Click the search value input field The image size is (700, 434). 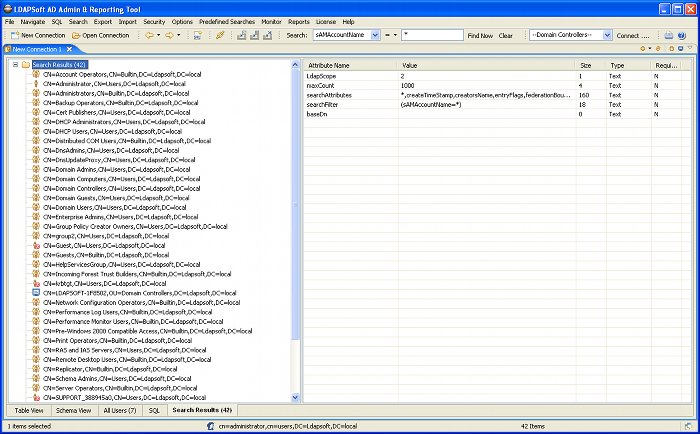pyautogui.click(x=430, y=35)
